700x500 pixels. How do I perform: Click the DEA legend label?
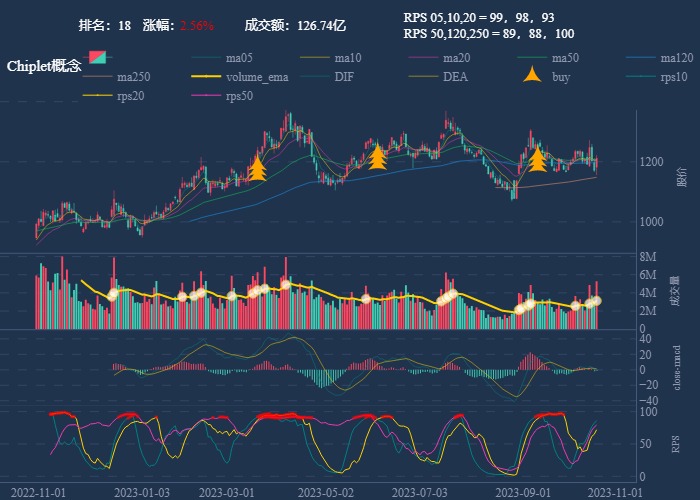[455, 77]
